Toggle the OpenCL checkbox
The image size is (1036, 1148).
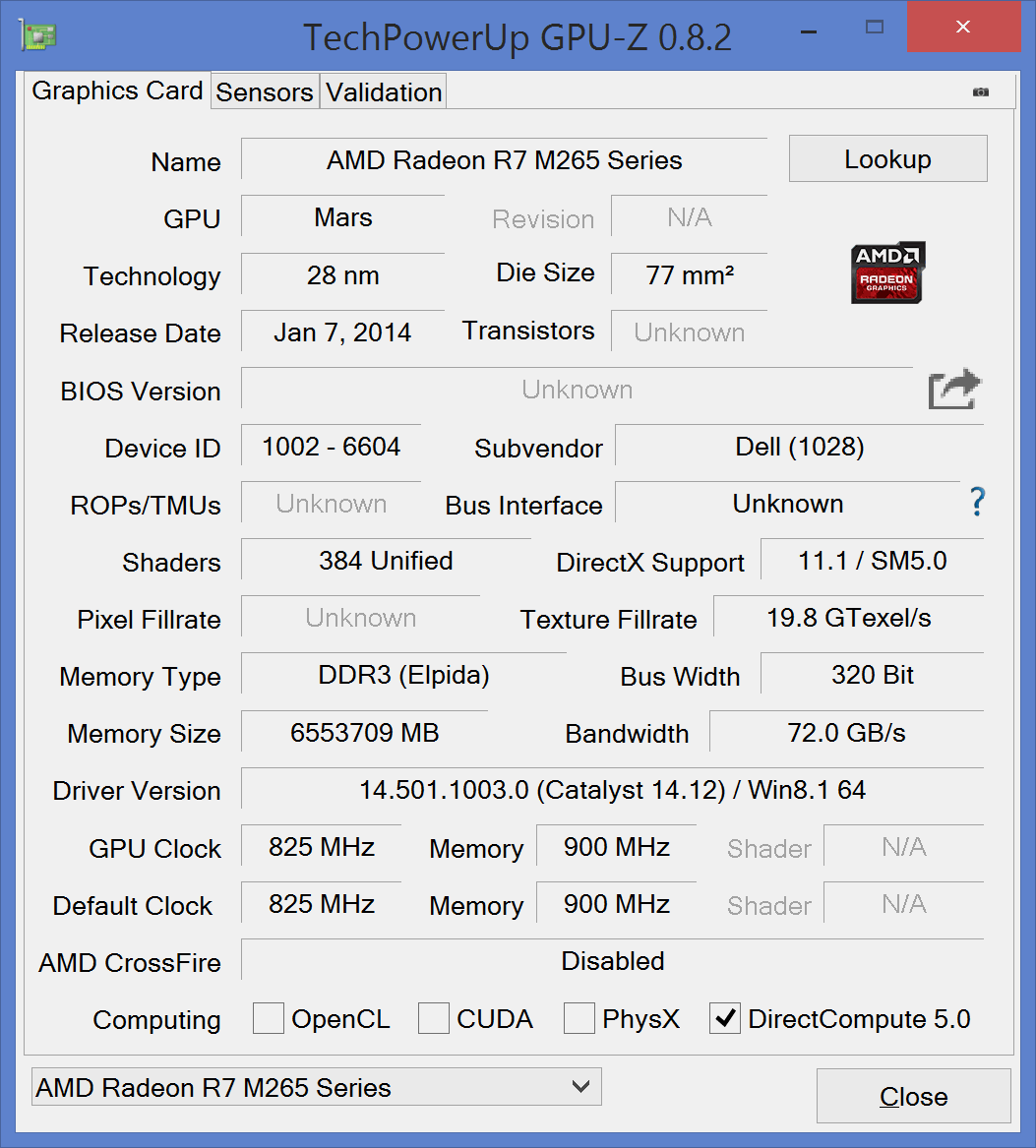click(268, 1018)
